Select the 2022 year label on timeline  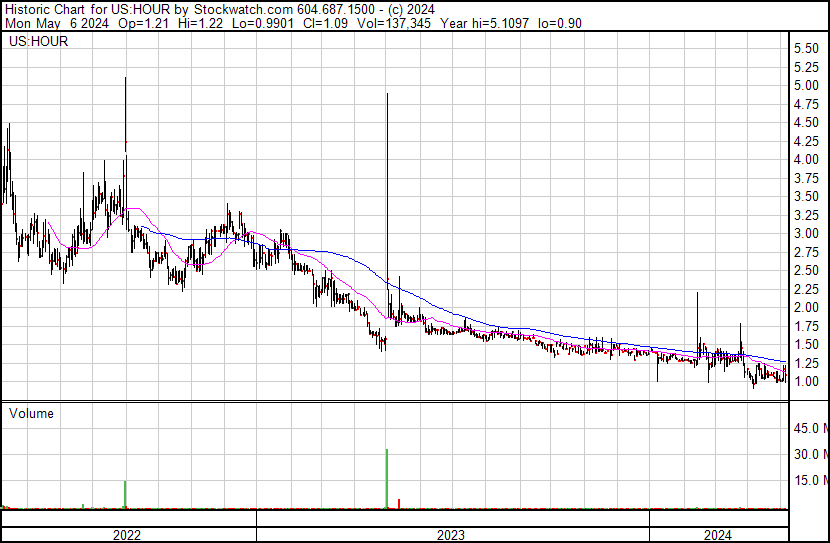(126, 535)
